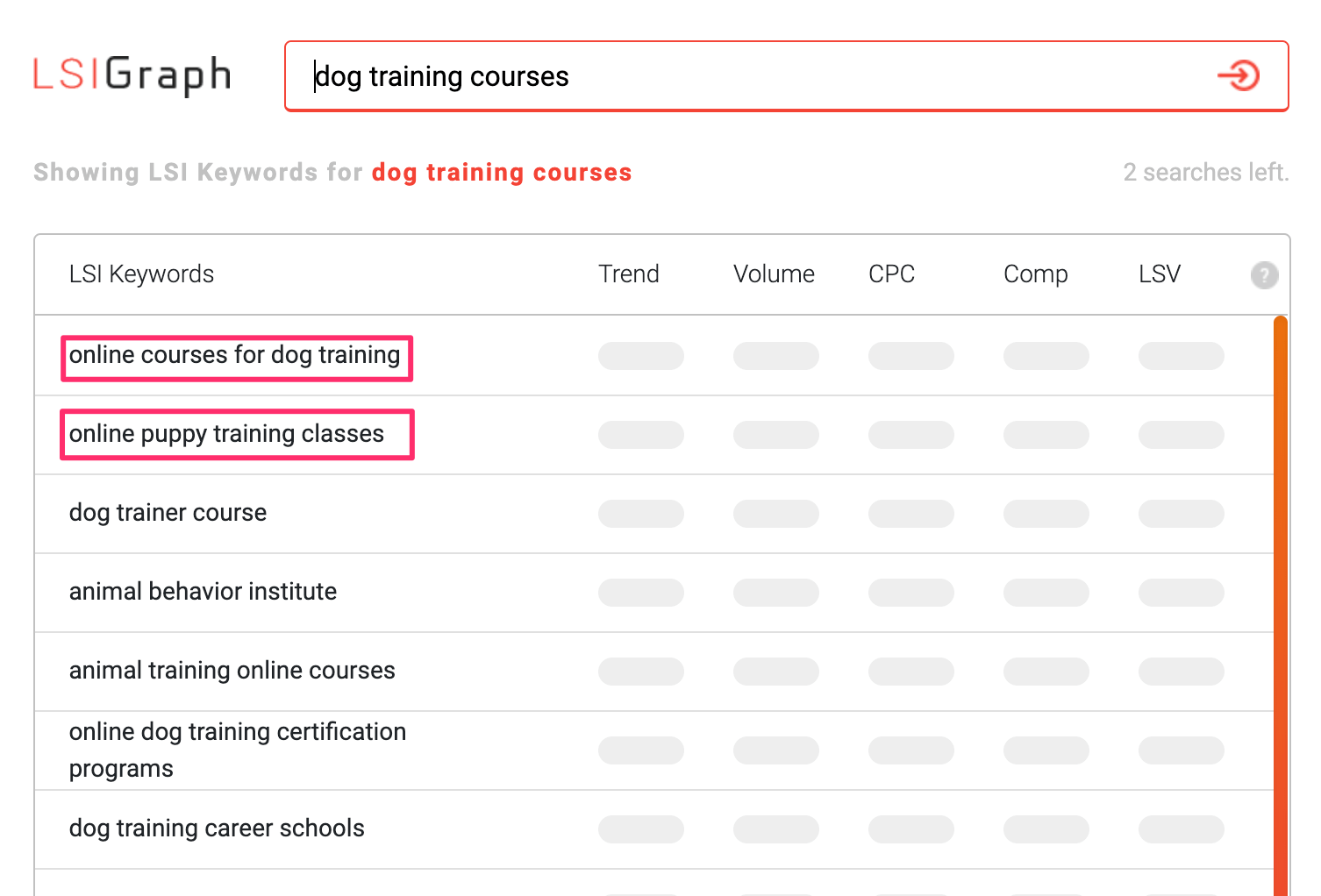
Task: Click the LSI Keywords column header
Action: pos(141,274)
